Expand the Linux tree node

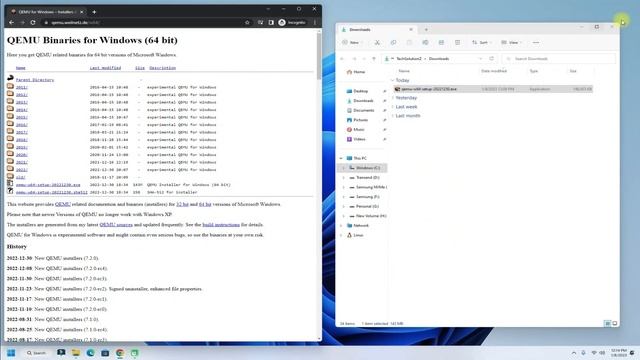341,235
